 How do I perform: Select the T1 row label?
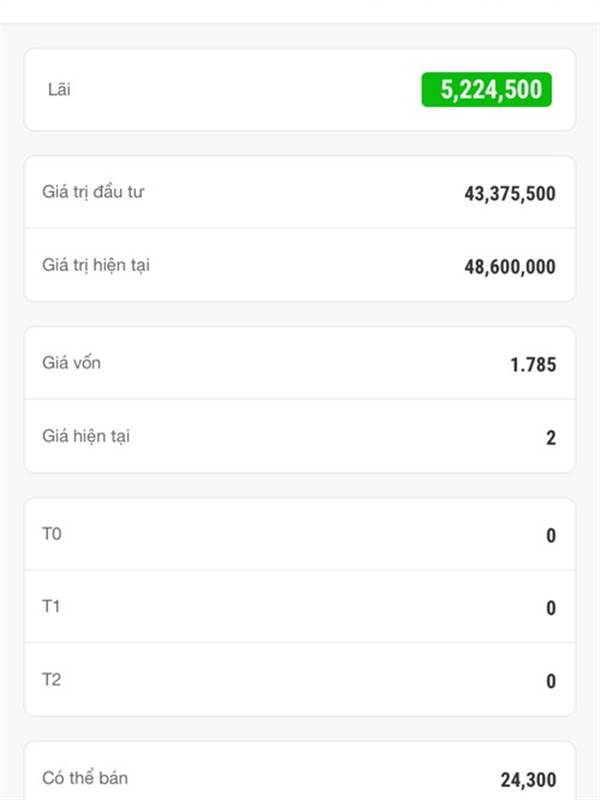pos(51,606)
